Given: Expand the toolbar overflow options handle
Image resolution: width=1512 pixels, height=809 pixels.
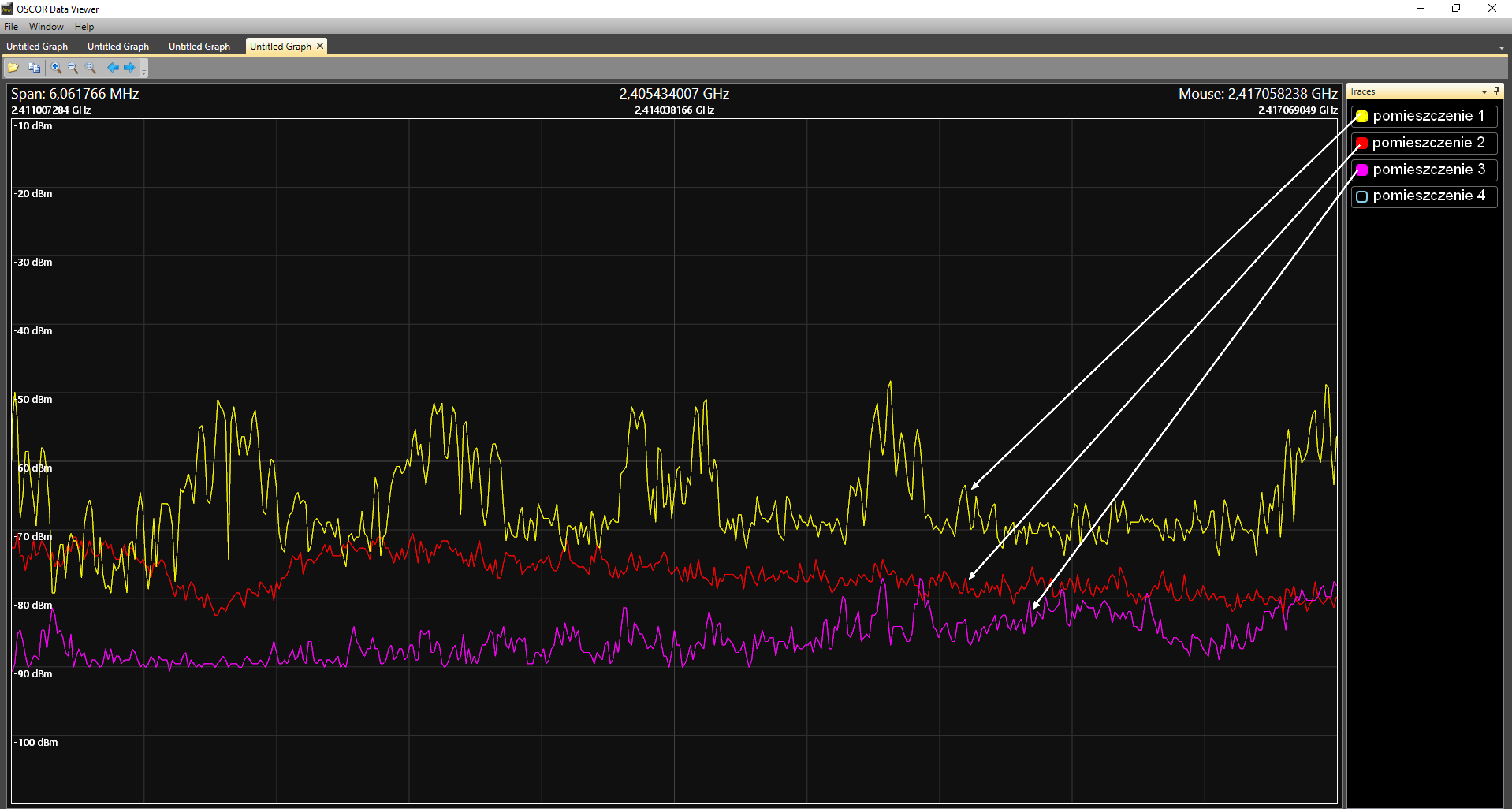Looking at the screenshot, I should coord(144,71).
